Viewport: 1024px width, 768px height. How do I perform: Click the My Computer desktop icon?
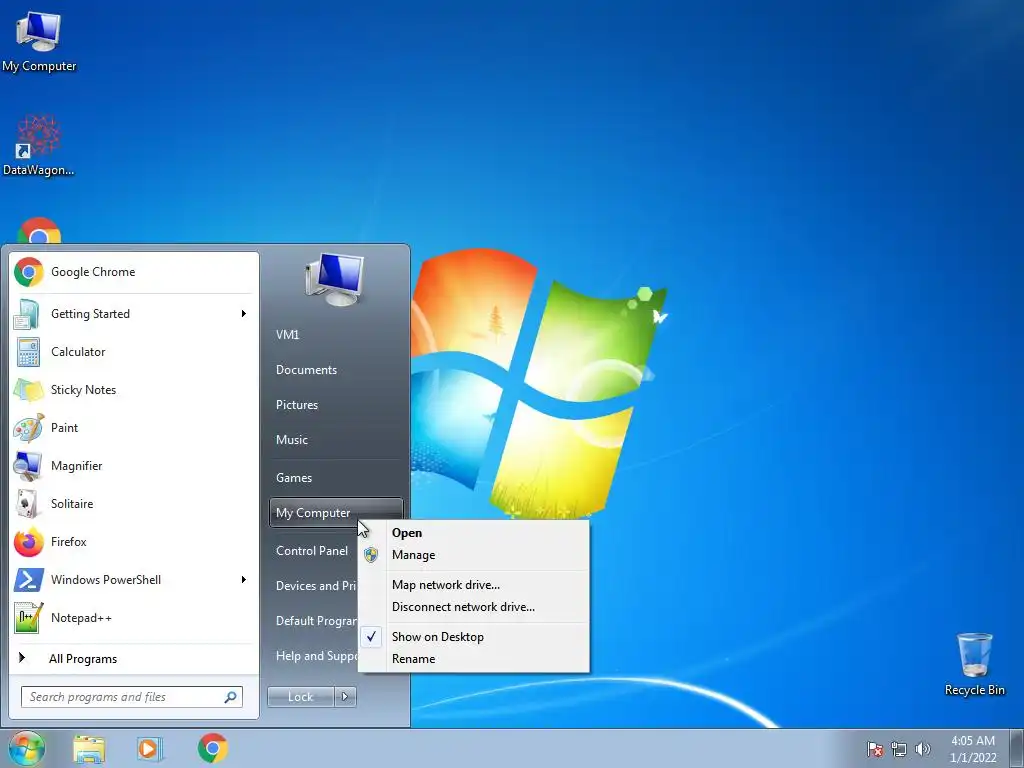click(x=39, y=42)
